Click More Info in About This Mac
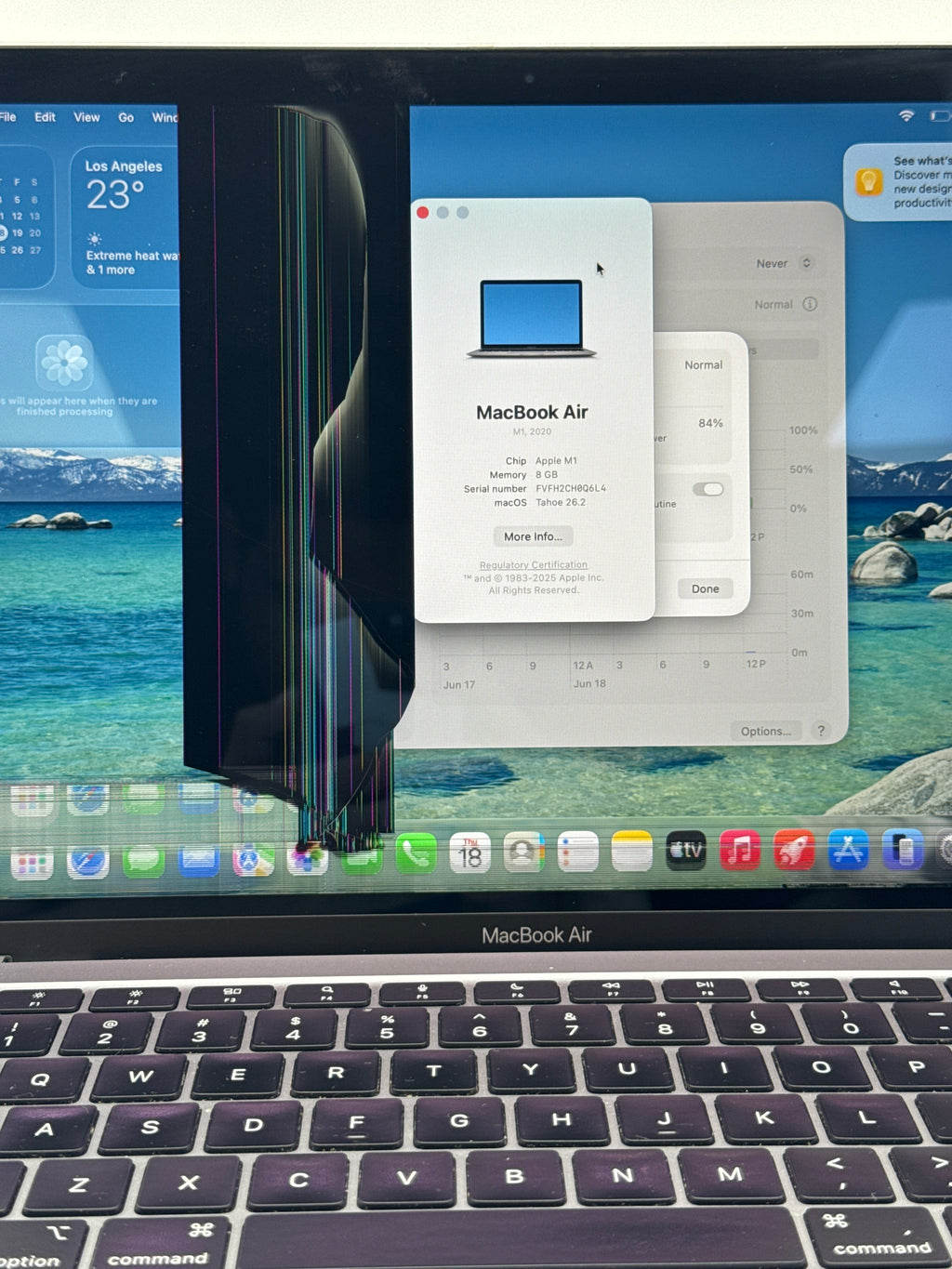Screen dimensions: 952x1269 pos(533,536)
